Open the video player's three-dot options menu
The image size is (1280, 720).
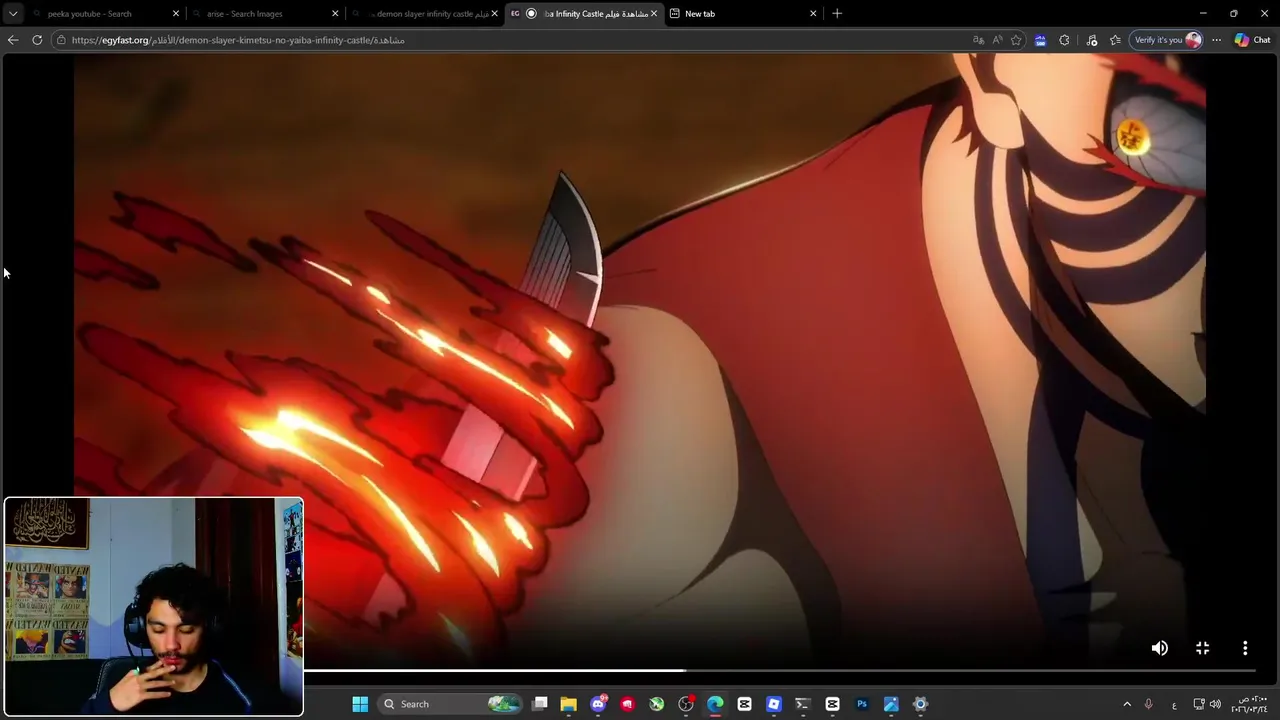tap(1245, 648)
